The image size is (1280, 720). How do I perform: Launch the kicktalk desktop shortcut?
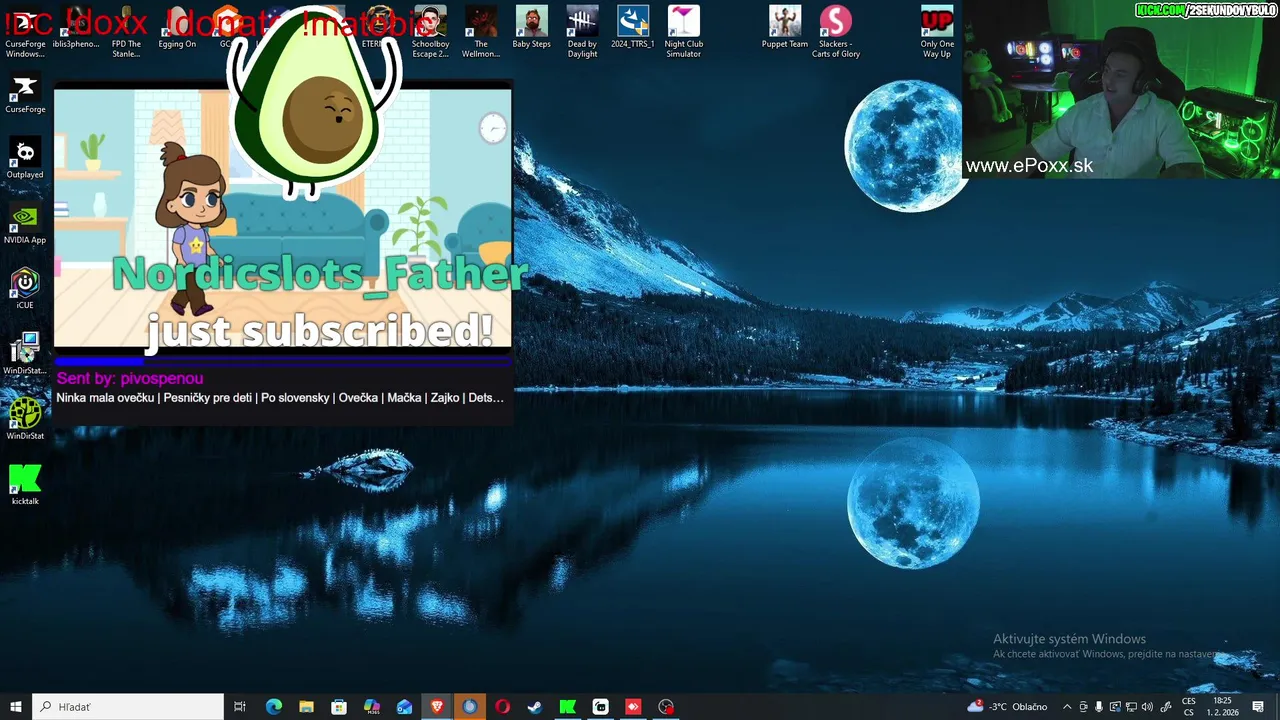click(x=25, y=485)
